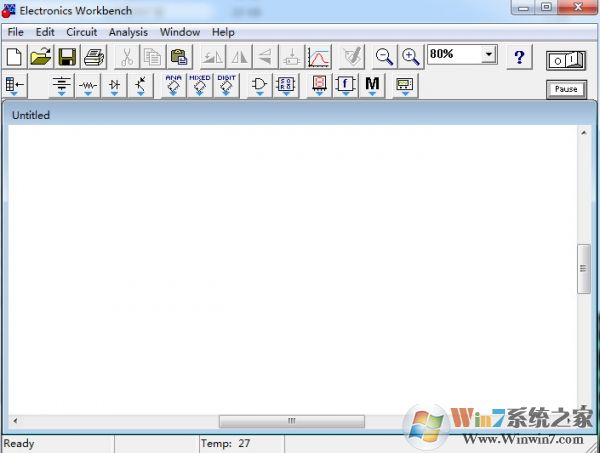Click the blue question mark help icon

(x=519, y=58)
